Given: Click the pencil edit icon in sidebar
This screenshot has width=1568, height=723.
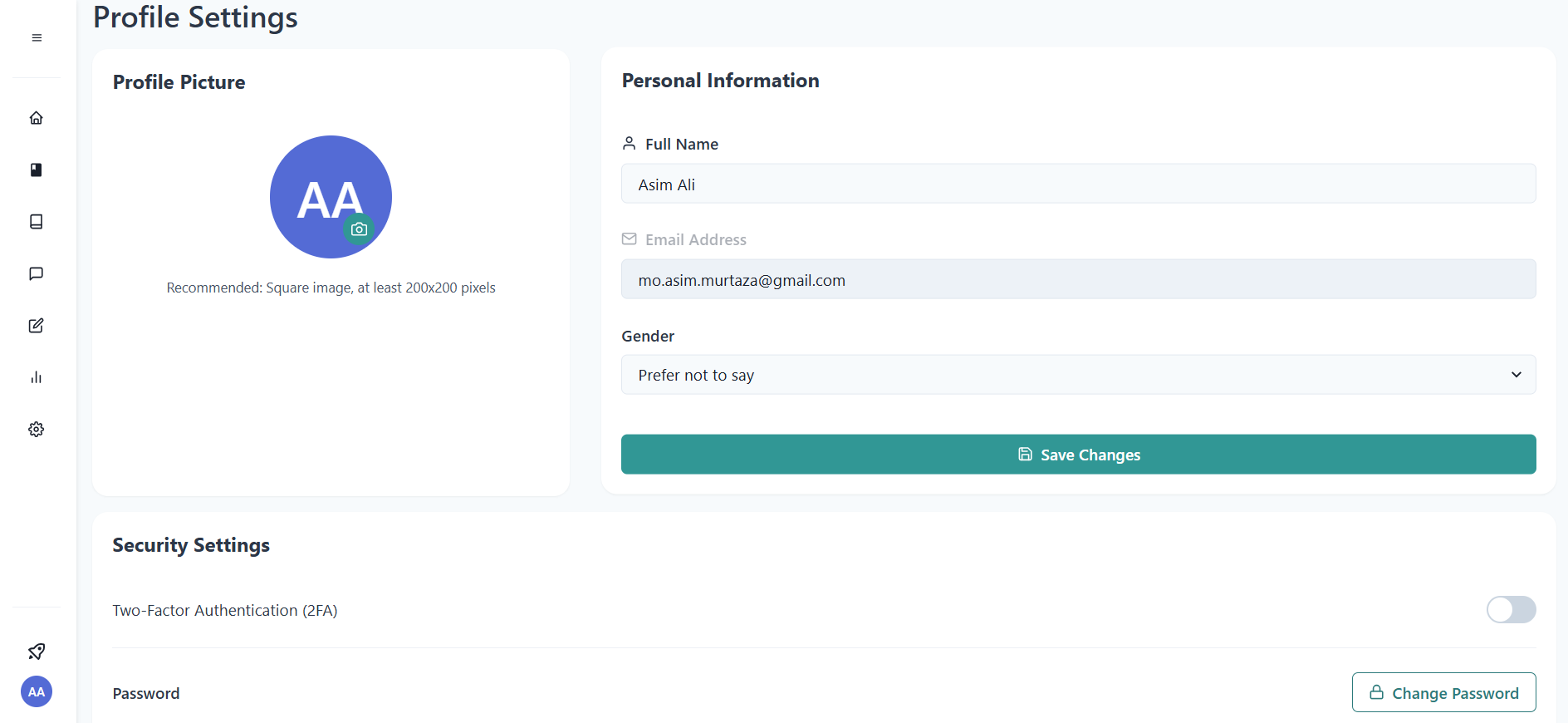Looking at the screenshot, I should tap(37, 326).
